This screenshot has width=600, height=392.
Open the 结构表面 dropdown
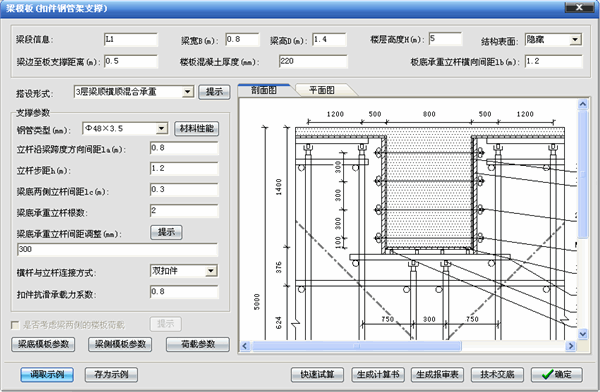pyautogui.click(x=575, y=39)
